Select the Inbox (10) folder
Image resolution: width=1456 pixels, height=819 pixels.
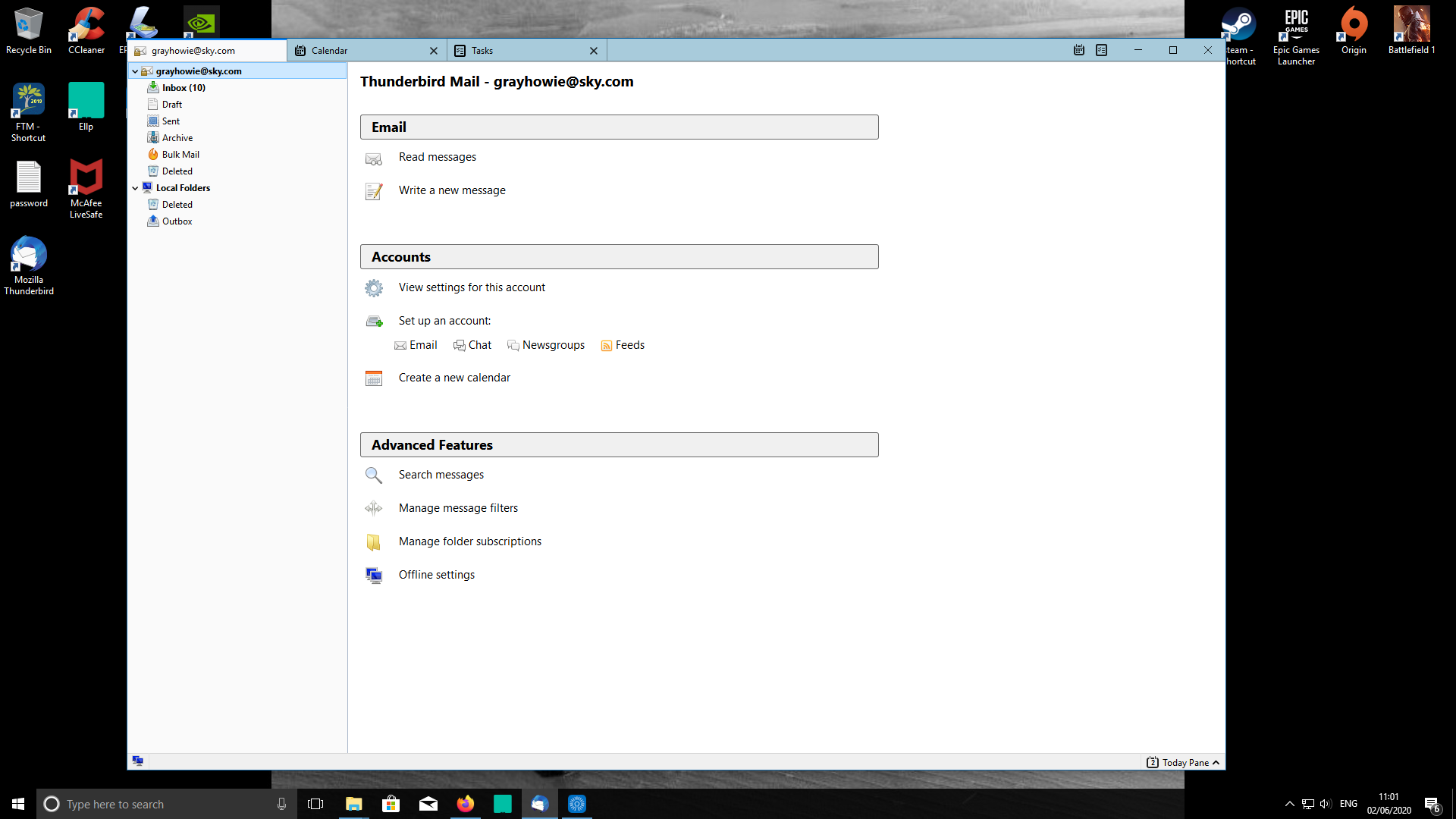(x=184, y=88)
